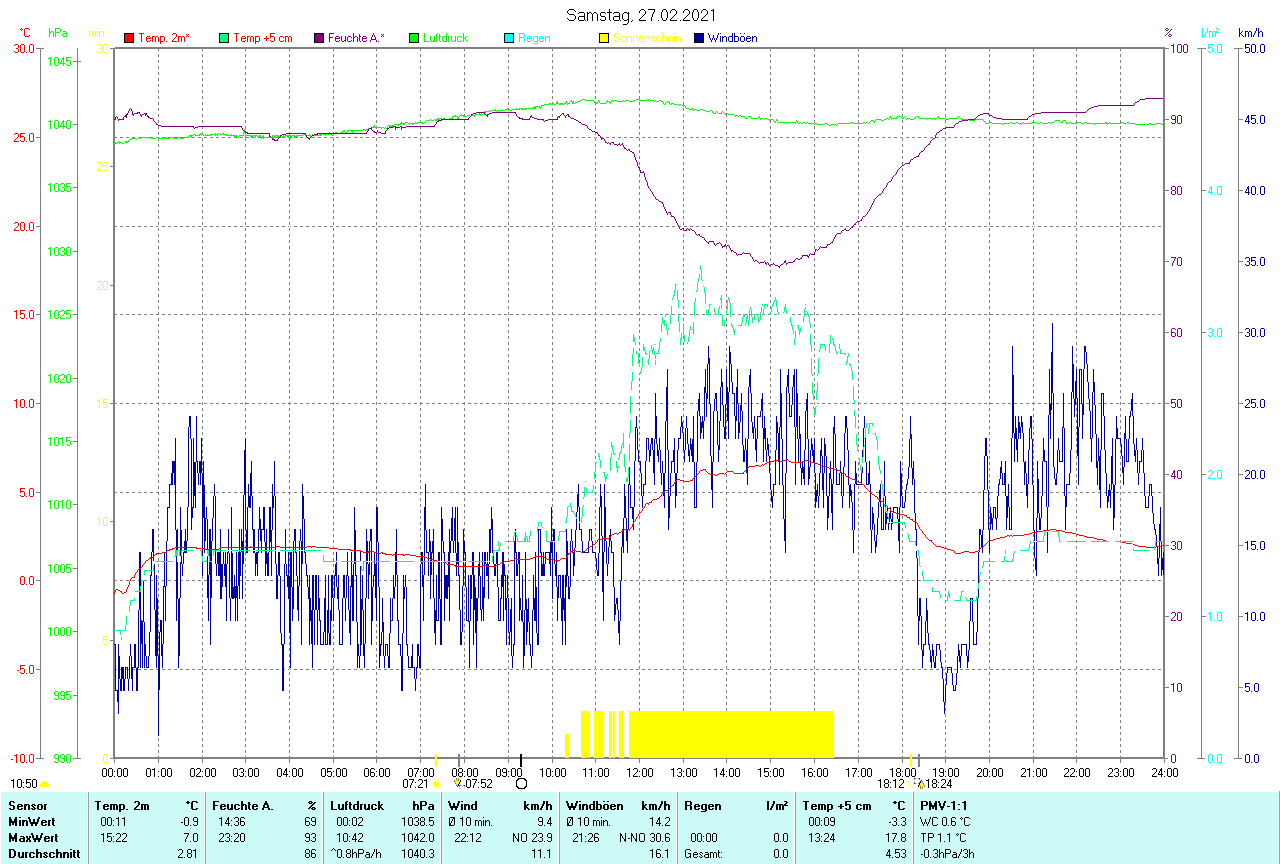Click the wind maximum NO 23.9
1280x864 pixels.
click(532, 837)
